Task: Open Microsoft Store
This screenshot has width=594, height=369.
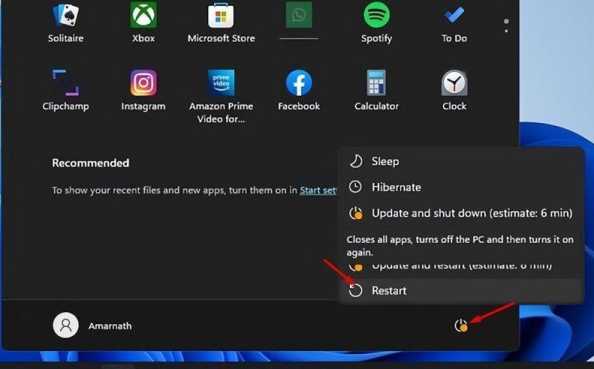Action: coord(221,22)
